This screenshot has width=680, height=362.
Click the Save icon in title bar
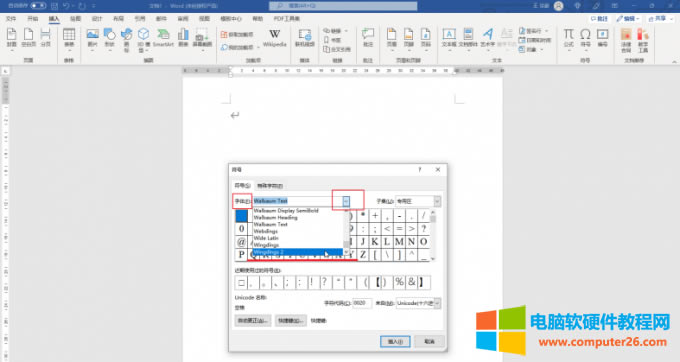[x=55, y=6]
